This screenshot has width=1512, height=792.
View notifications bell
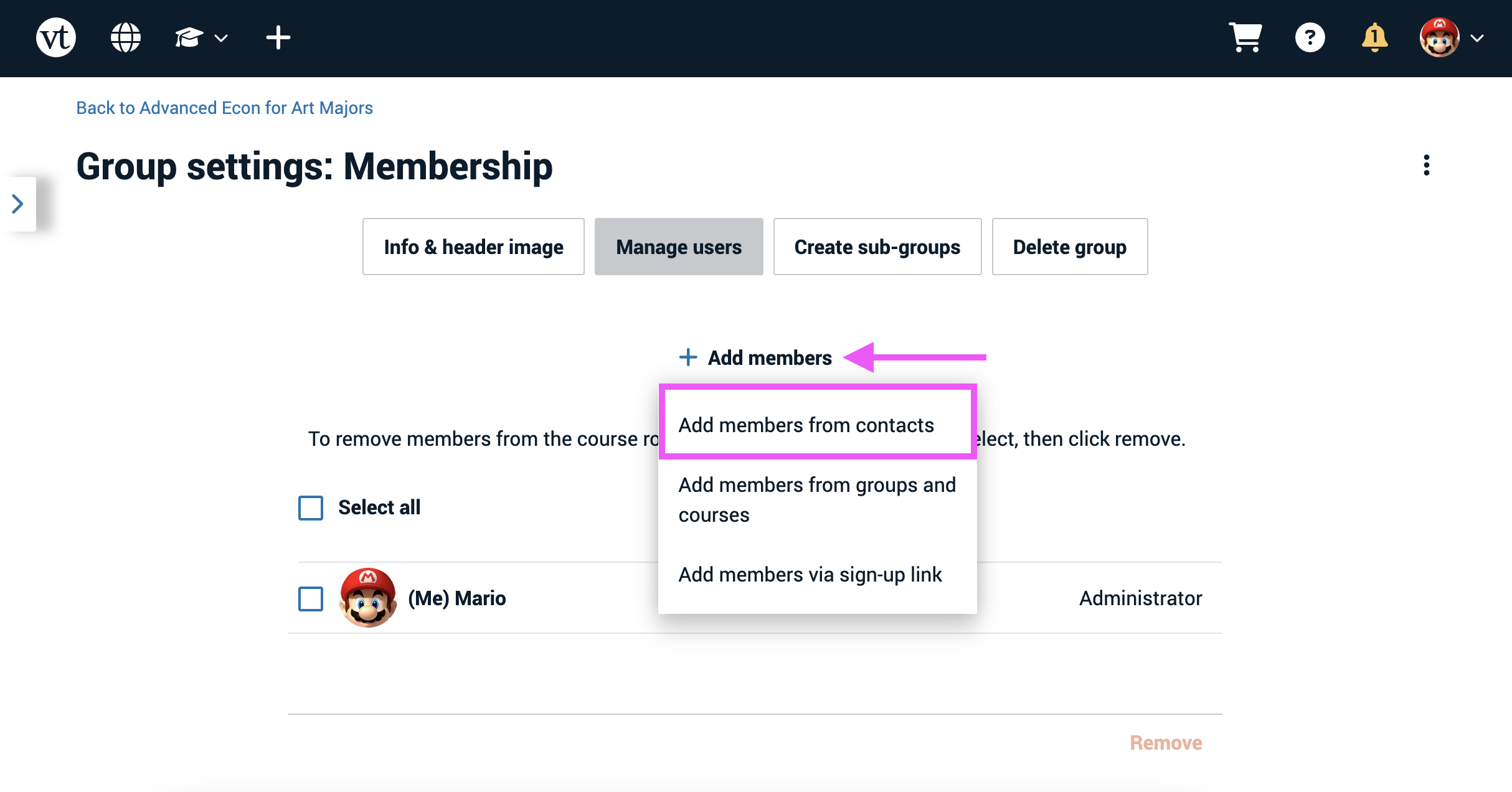1374,38
